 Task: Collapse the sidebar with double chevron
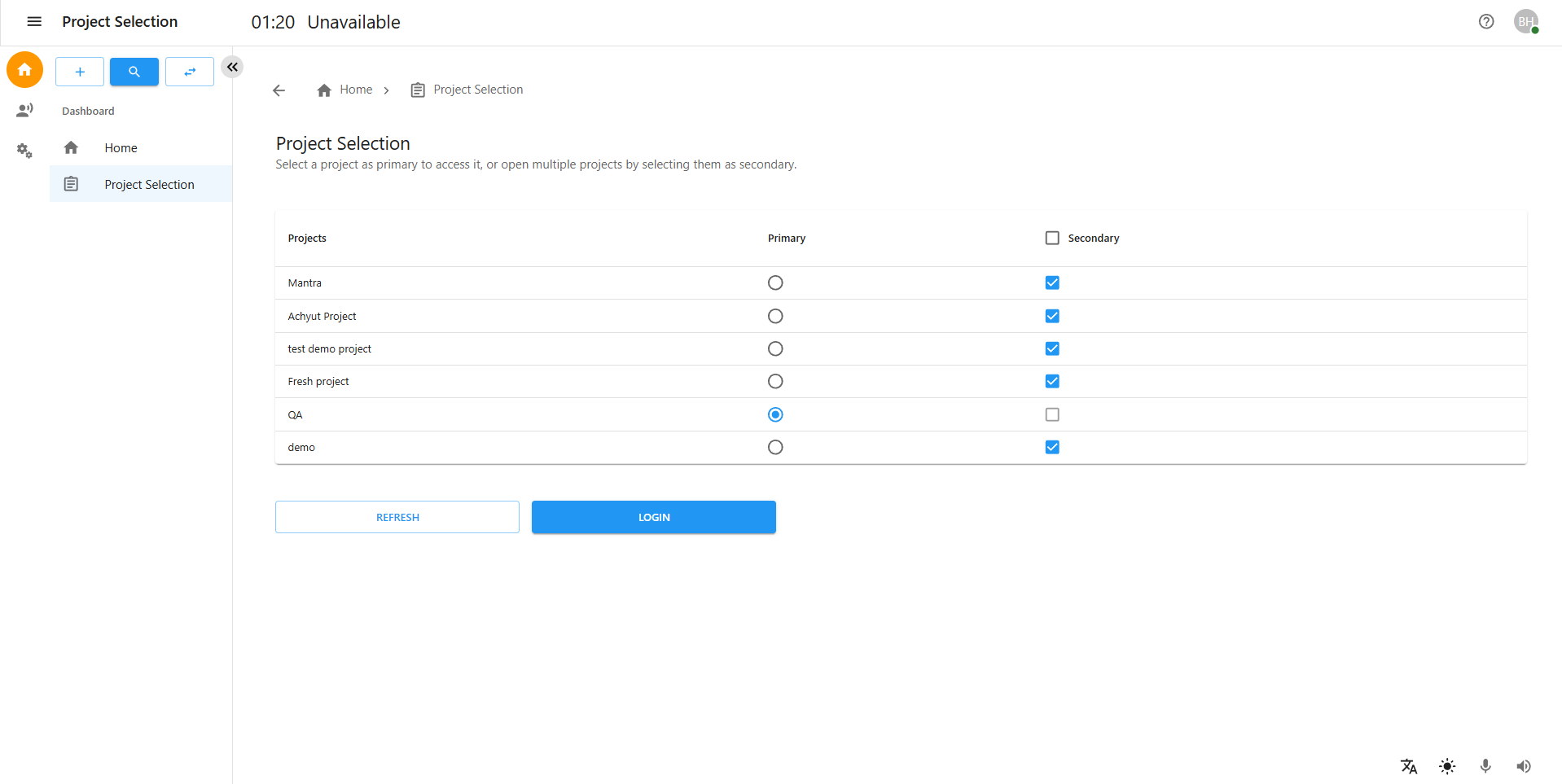(x=232, y=67)
